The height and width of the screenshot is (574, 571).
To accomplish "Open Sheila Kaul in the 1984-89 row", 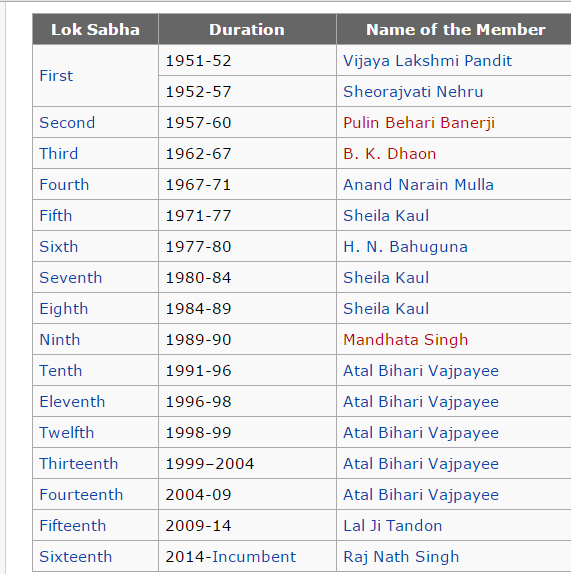I will click(386, 309).
